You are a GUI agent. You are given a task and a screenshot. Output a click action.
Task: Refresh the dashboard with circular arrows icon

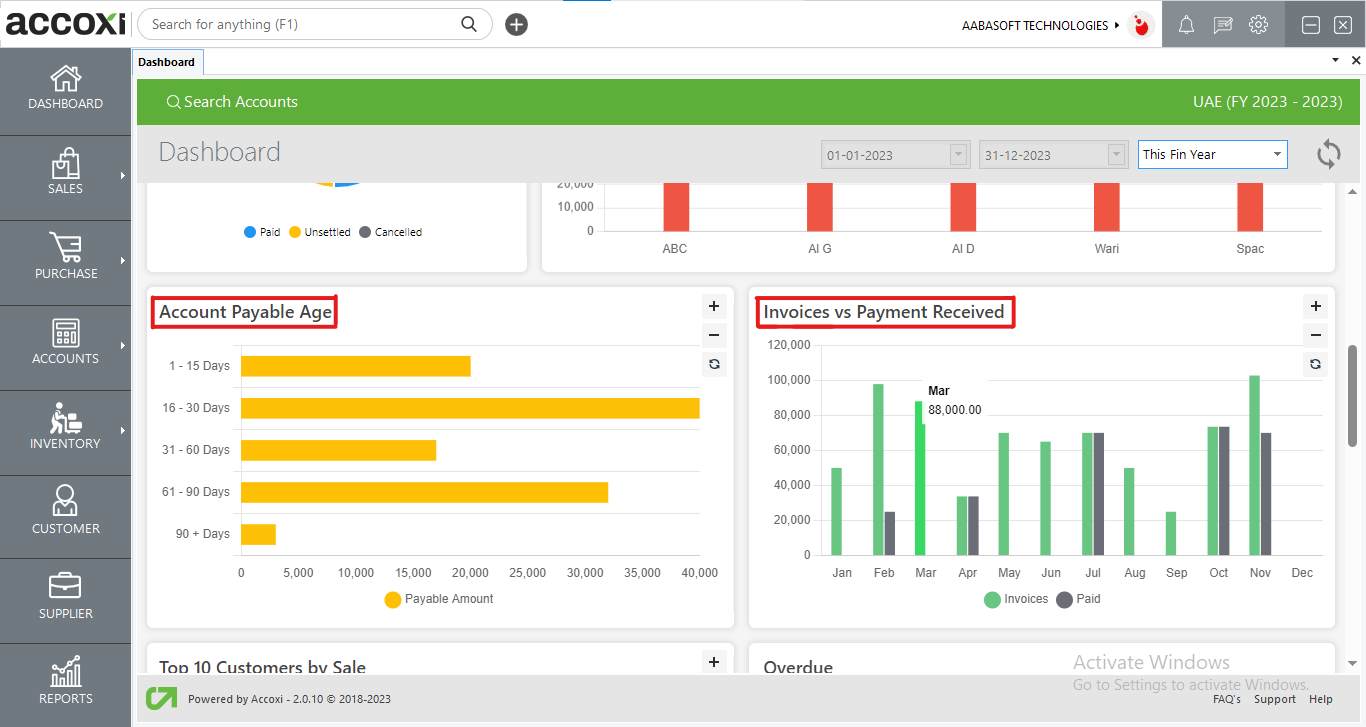pos(1328,154)
